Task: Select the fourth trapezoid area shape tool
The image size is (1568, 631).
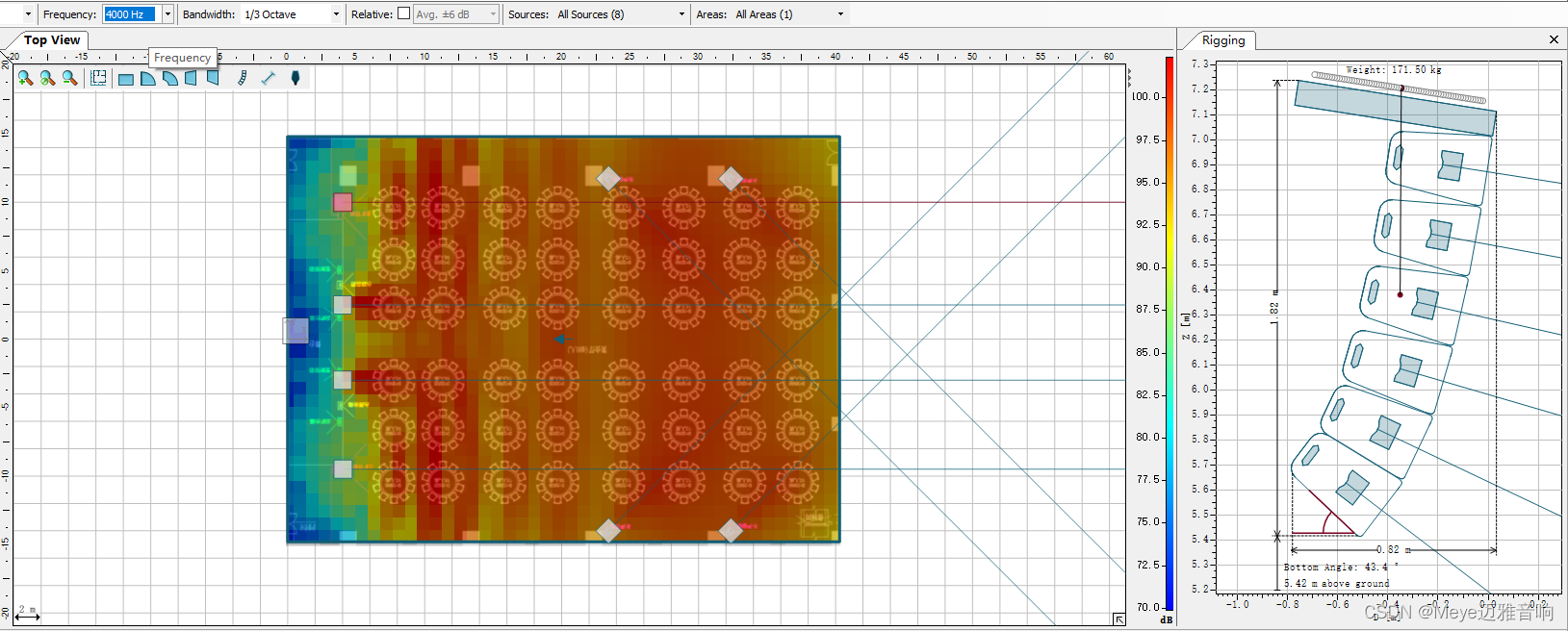Action: 191,79
